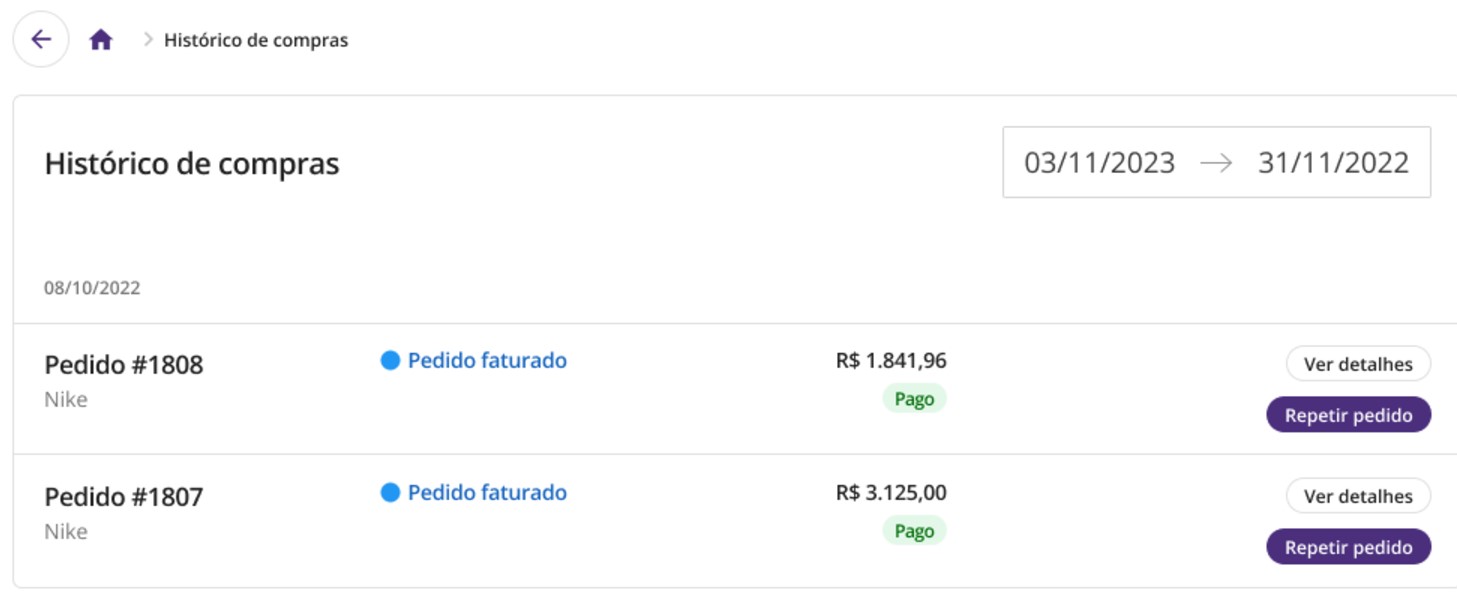Open the start date field 03/11/2023
Image resolution: width=1457 pixels, height=593 pixels.
(x=1099, y=163)
